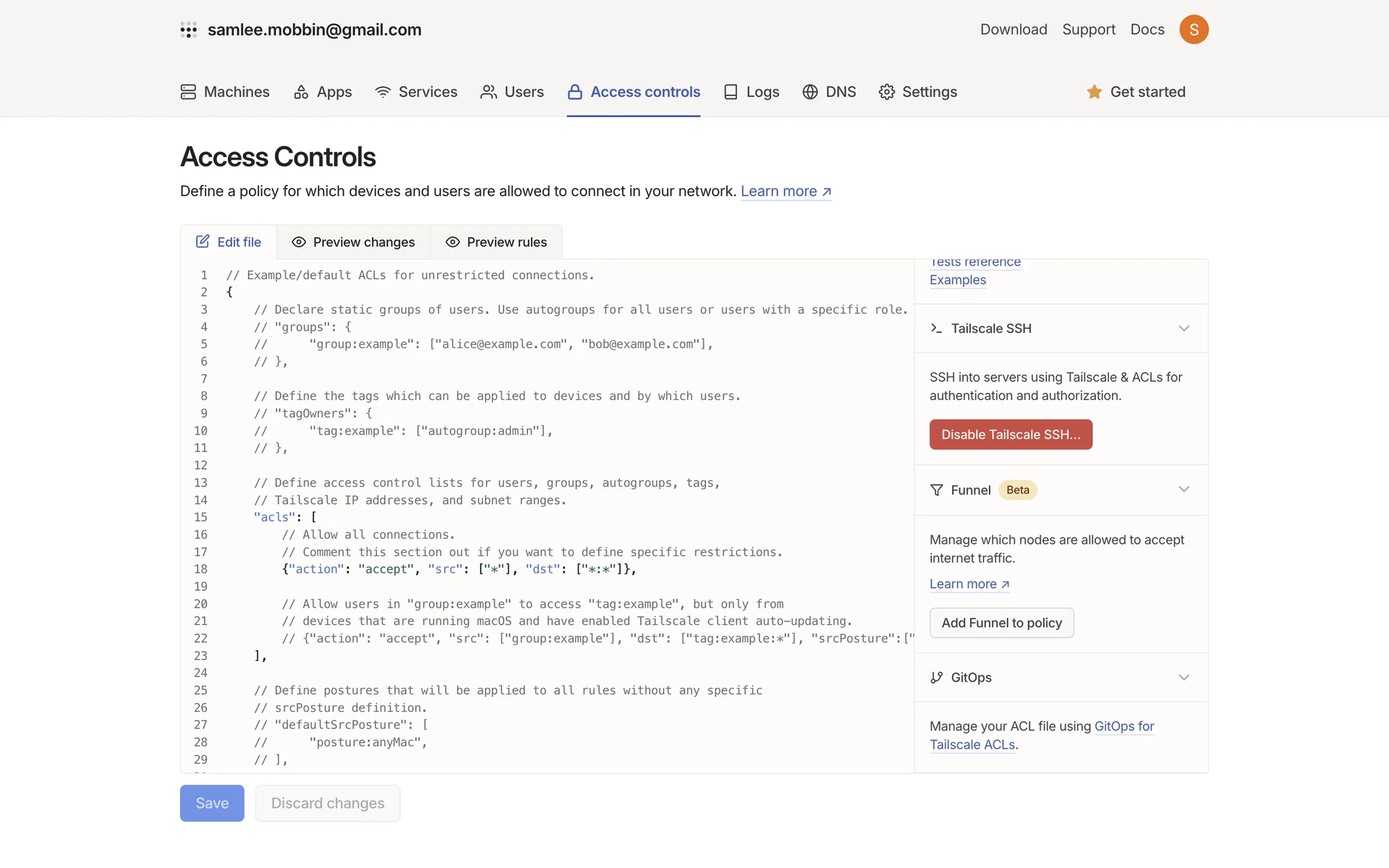Click the Users people icon
Image resolution: width=1389 pixels, height=868 pixels.
tap(488, 92)
